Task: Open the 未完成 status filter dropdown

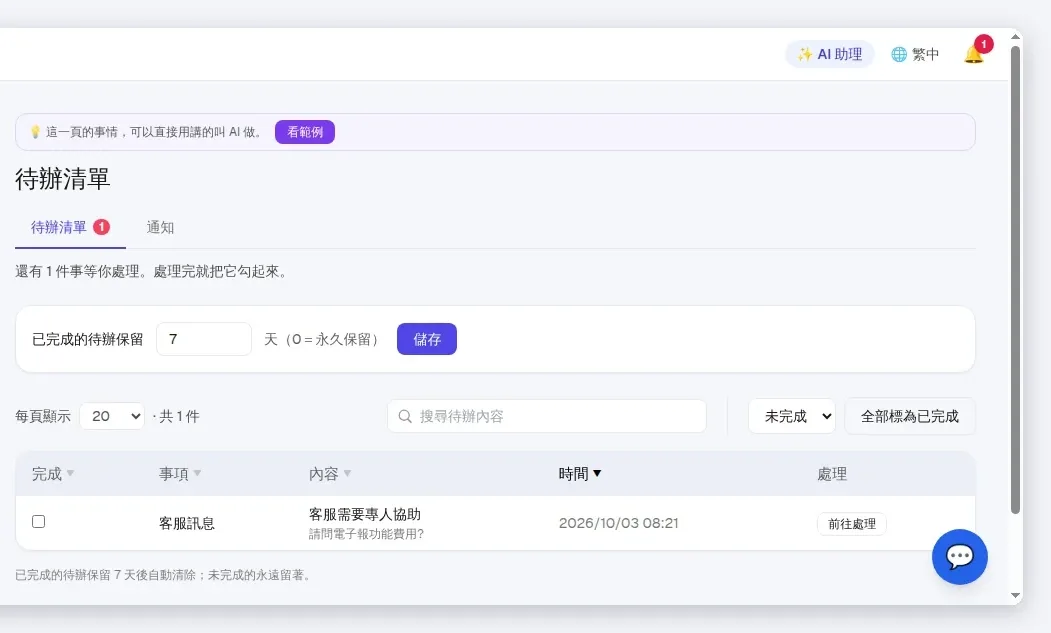Action: 792,416
